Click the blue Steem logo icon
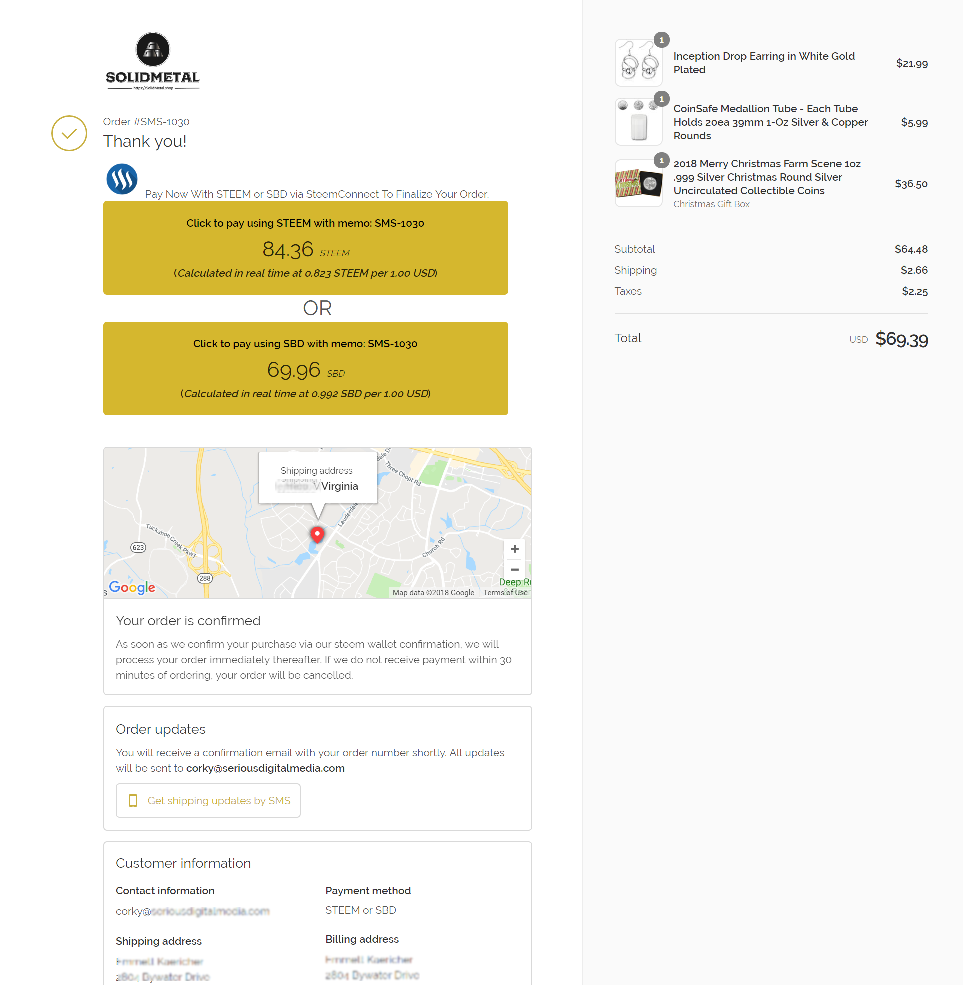Viewport: 963px width, 985px height. [x=122, y=179]
